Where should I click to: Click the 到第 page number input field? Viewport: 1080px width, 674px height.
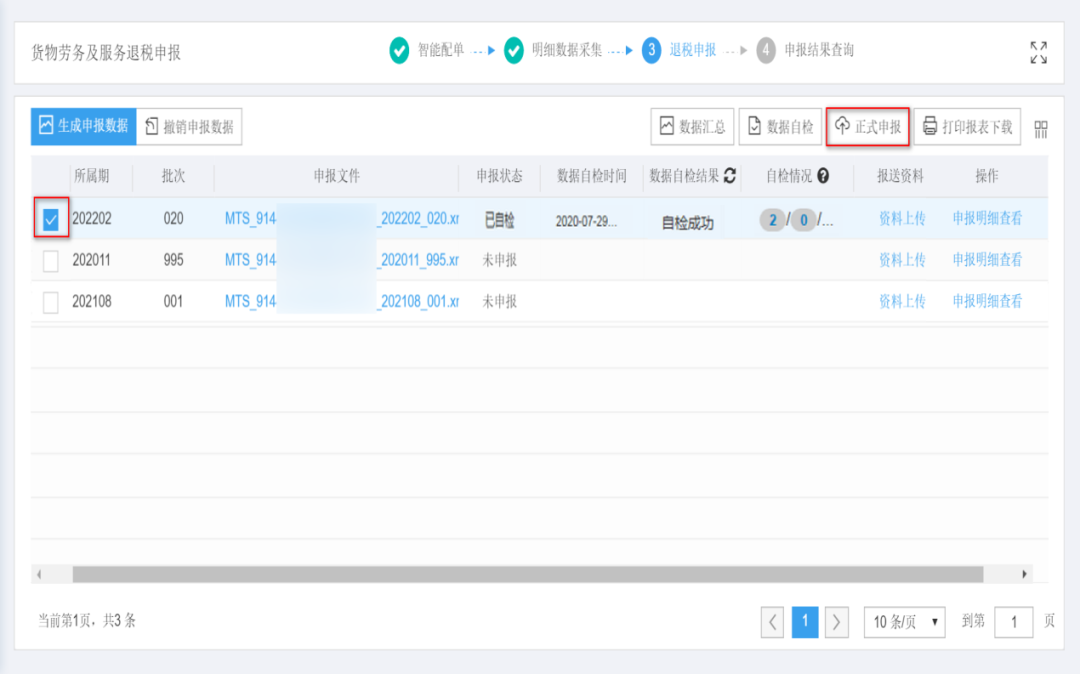tap(1013, 621)
